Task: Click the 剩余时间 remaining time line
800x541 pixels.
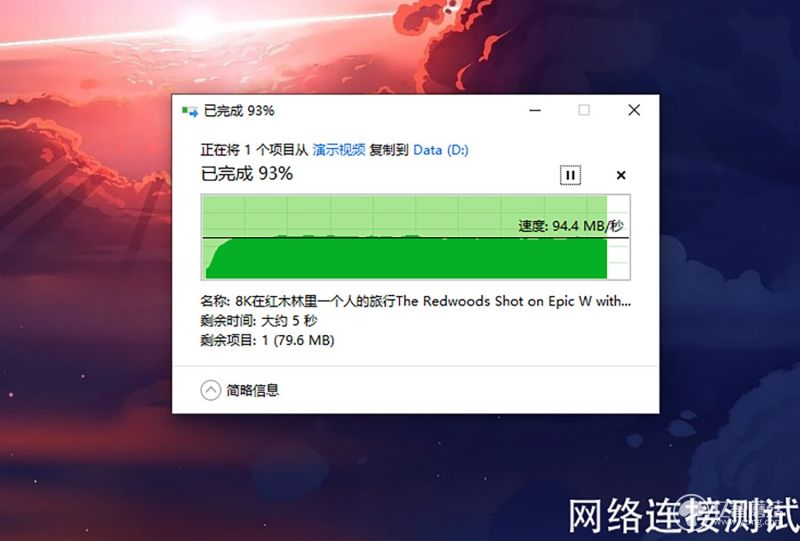Action: 259,321
